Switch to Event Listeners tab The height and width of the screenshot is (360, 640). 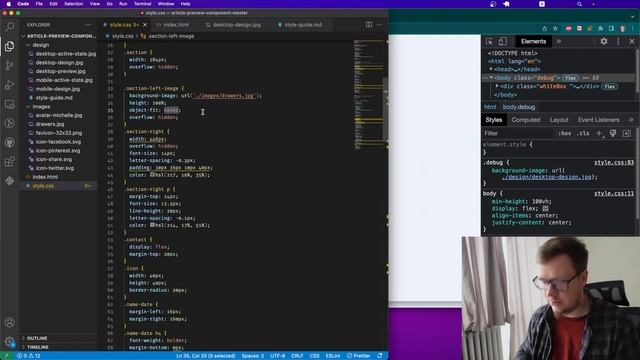(x=598, y=120)
